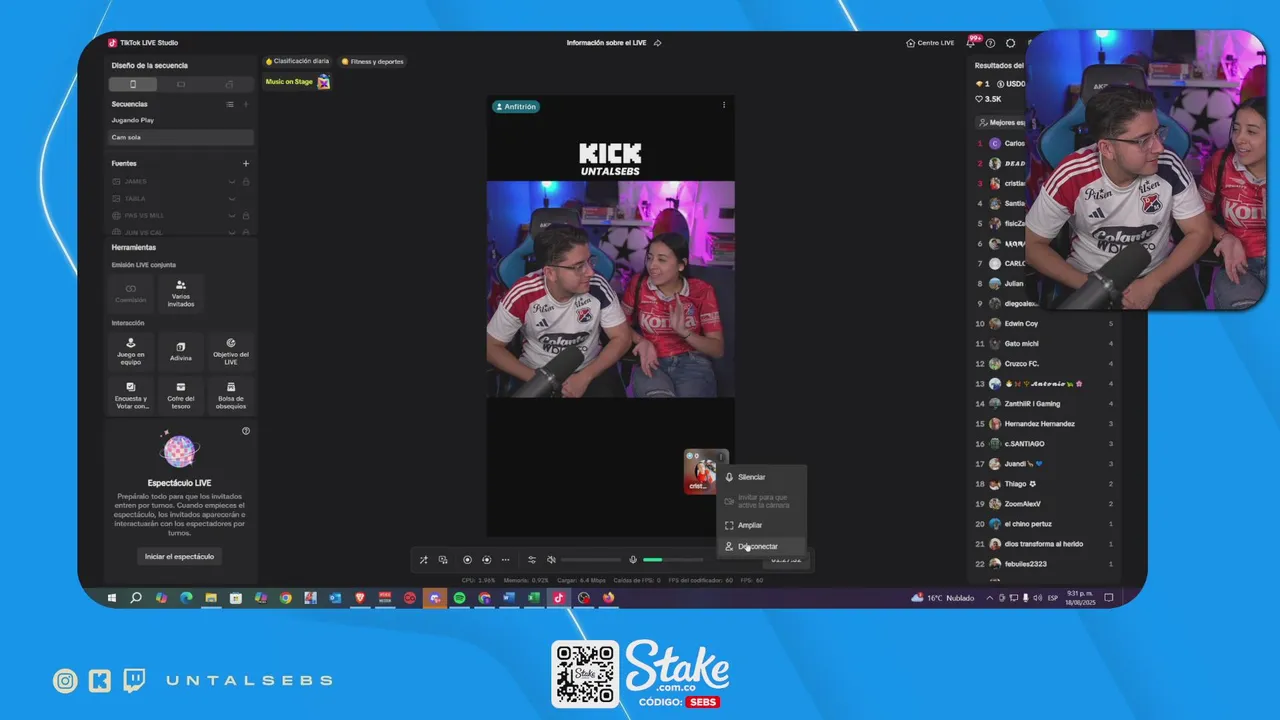Click the replay capture icon in bottom toolbar
This screenshot has width=1280, height=720.
(x=486, y=560)
